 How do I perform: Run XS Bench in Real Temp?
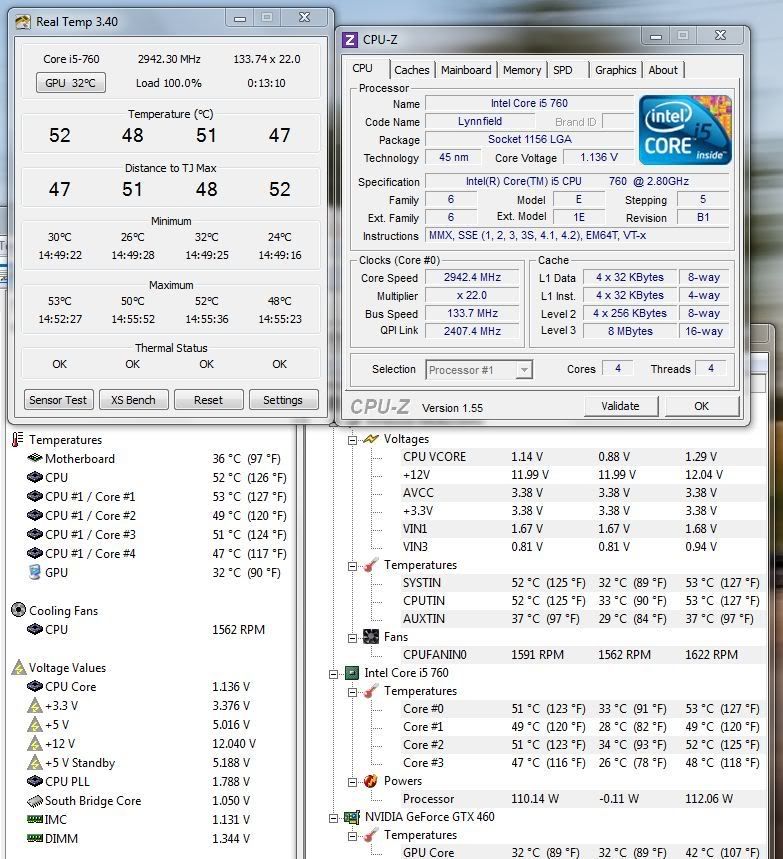tap(133, 400)
